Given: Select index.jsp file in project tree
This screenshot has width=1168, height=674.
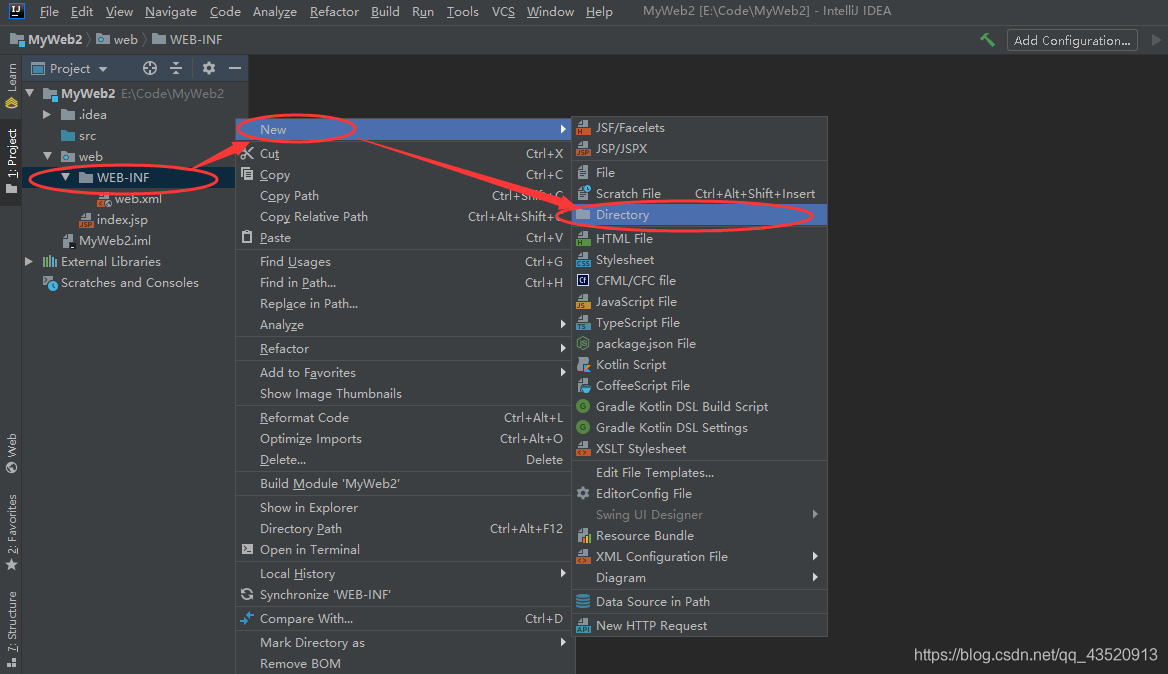Looking at the screenshot, I should [x=121, y=220].
